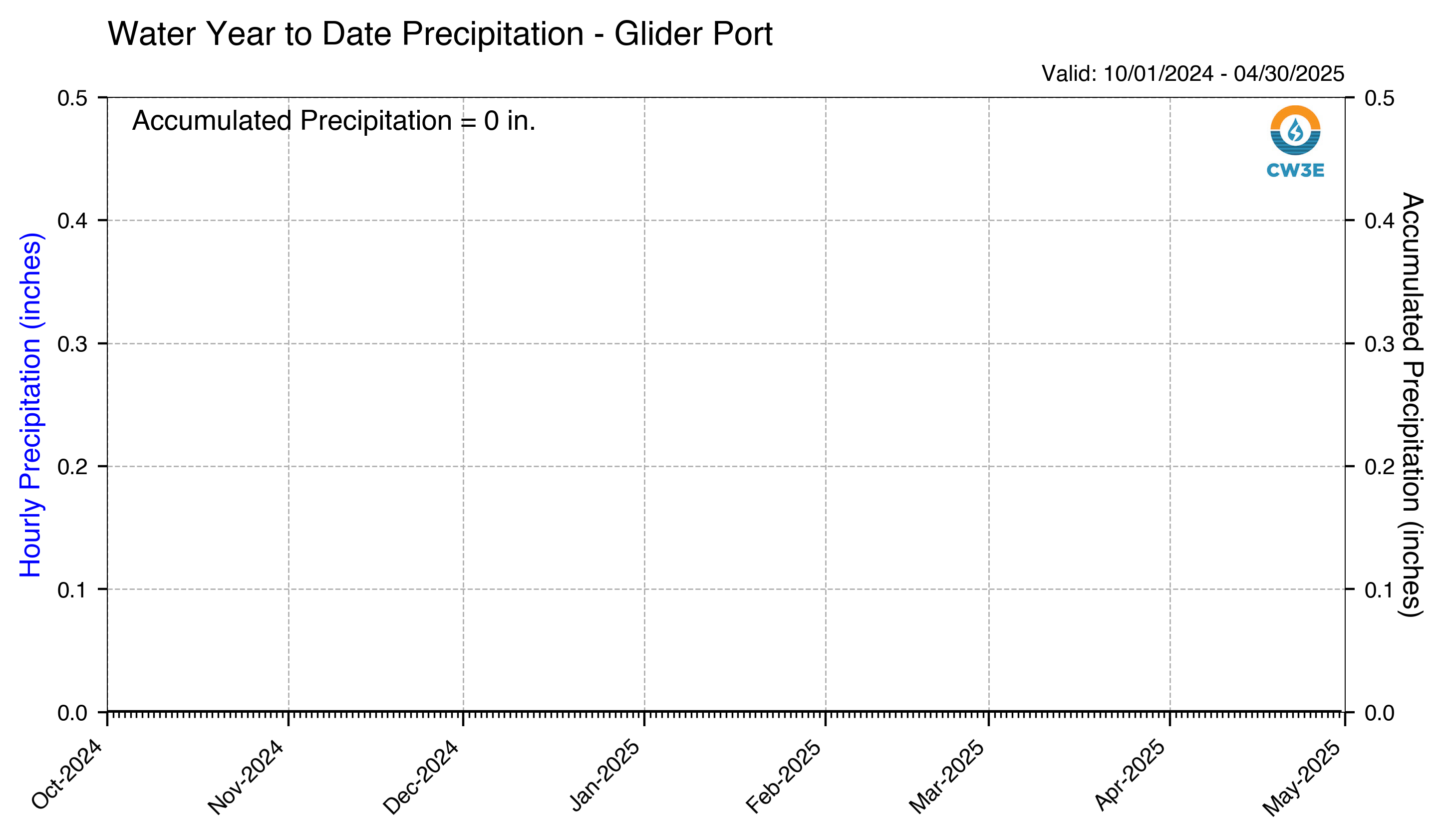Select the Feb-2025 axis label
Viewport: 1443px width, 840px height.
(x=783, y=777)
